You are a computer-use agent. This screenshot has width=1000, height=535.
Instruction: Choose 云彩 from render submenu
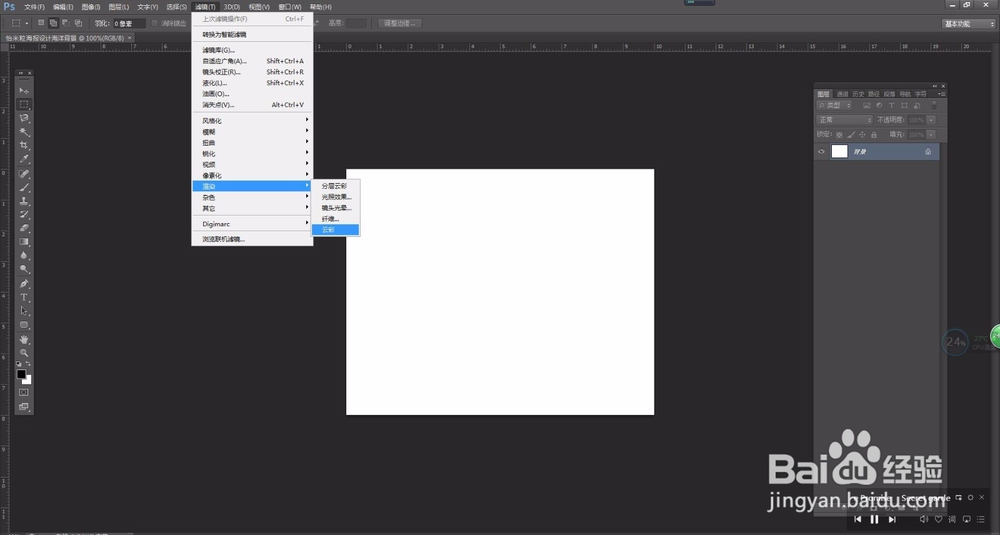click(x=335, y=230)
